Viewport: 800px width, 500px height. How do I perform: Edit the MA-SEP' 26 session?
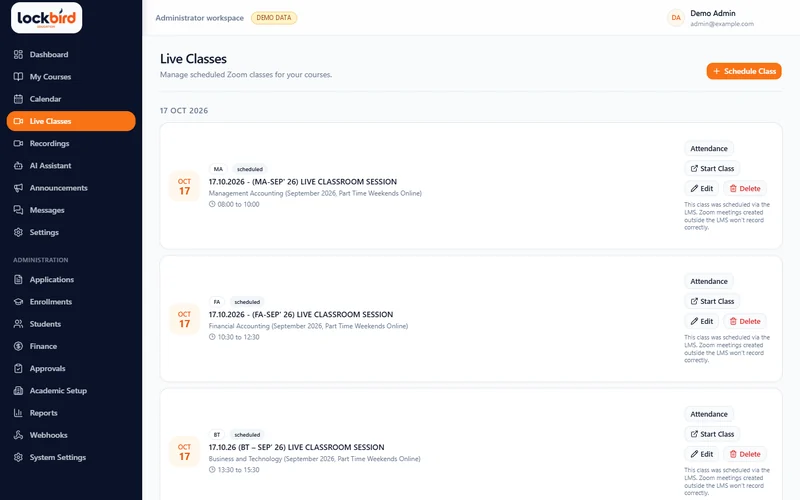[702, 188]
